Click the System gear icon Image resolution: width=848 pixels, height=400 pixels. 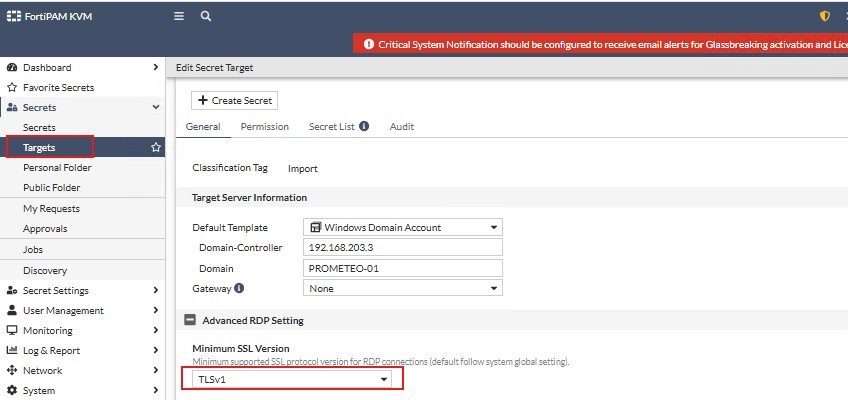12,390
